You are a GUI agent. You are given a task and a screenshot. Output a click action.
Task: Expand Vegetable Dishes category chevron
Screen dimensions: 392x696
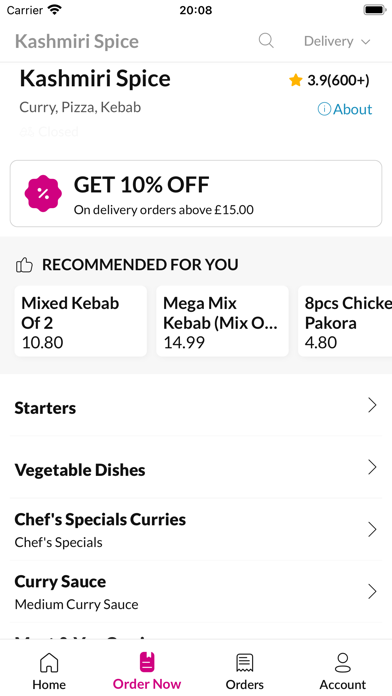click(372, 467)
